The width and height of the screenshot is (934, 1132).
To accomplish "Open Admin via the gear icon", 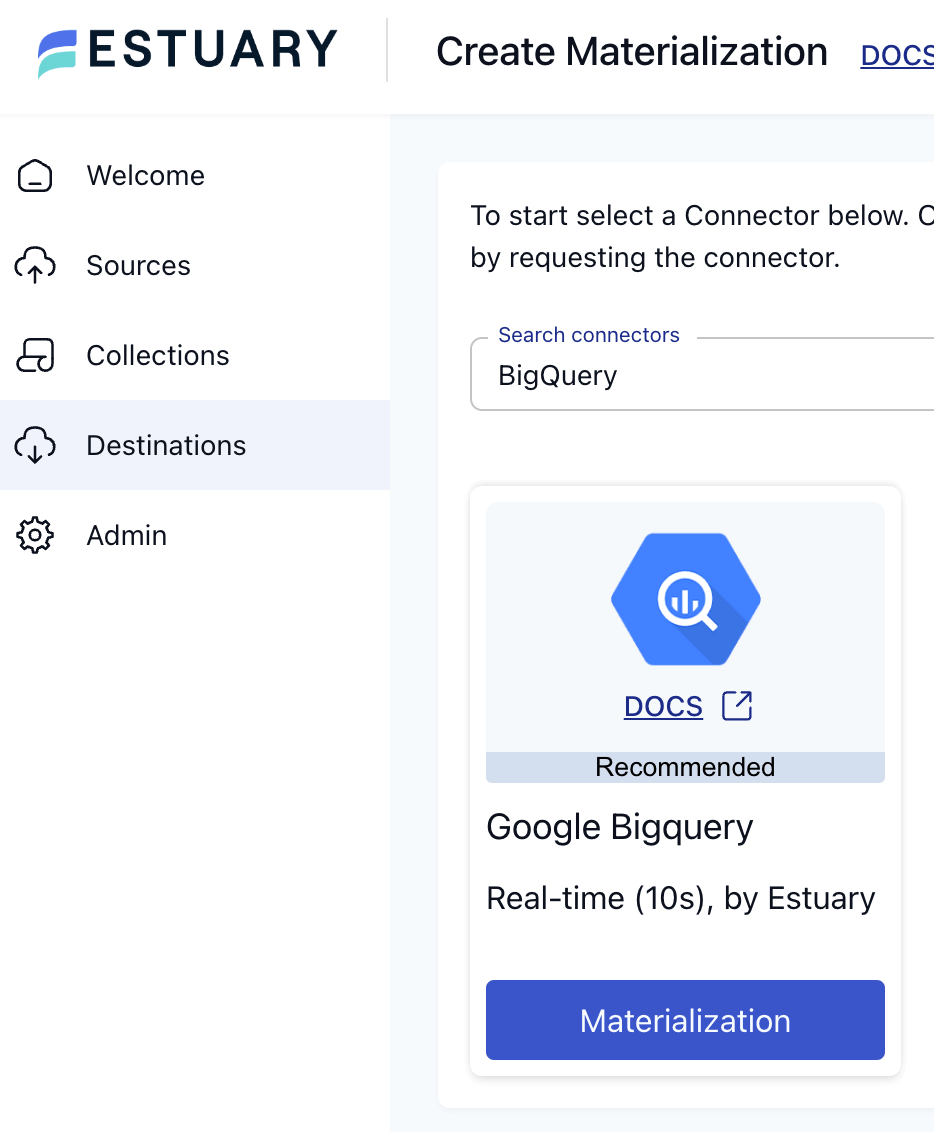I will pos(34,535).
